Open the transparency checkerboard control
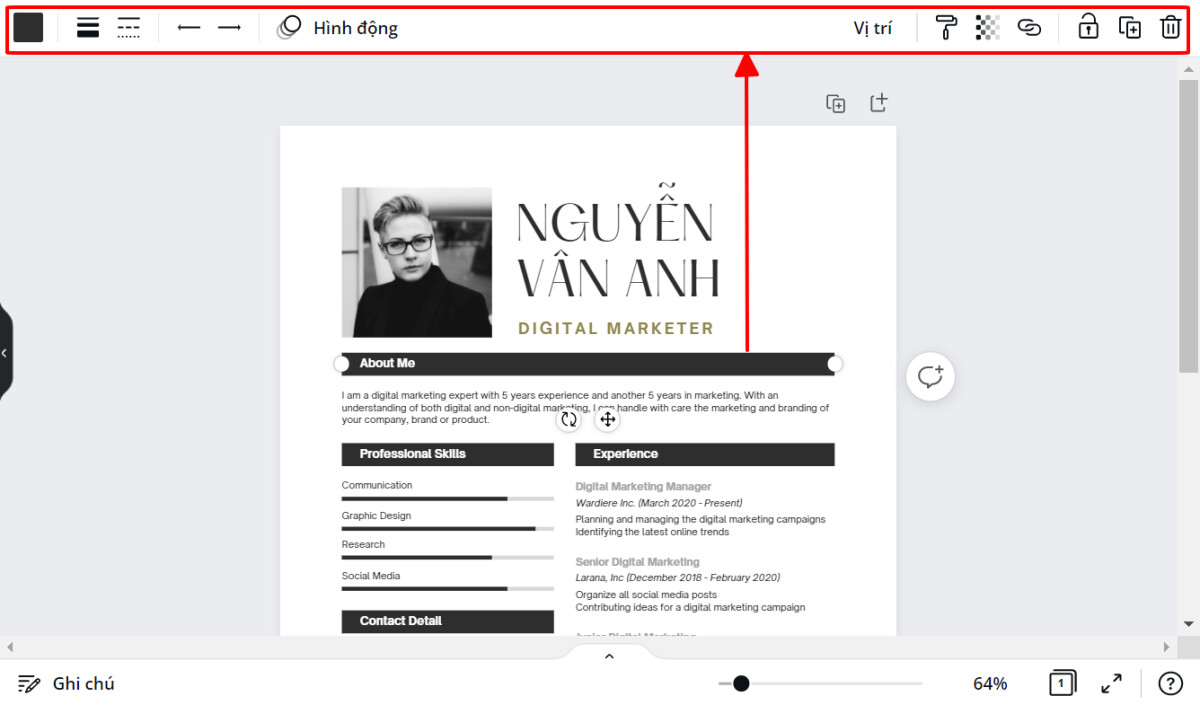1200x705 pixels. [x=988, y=28]
